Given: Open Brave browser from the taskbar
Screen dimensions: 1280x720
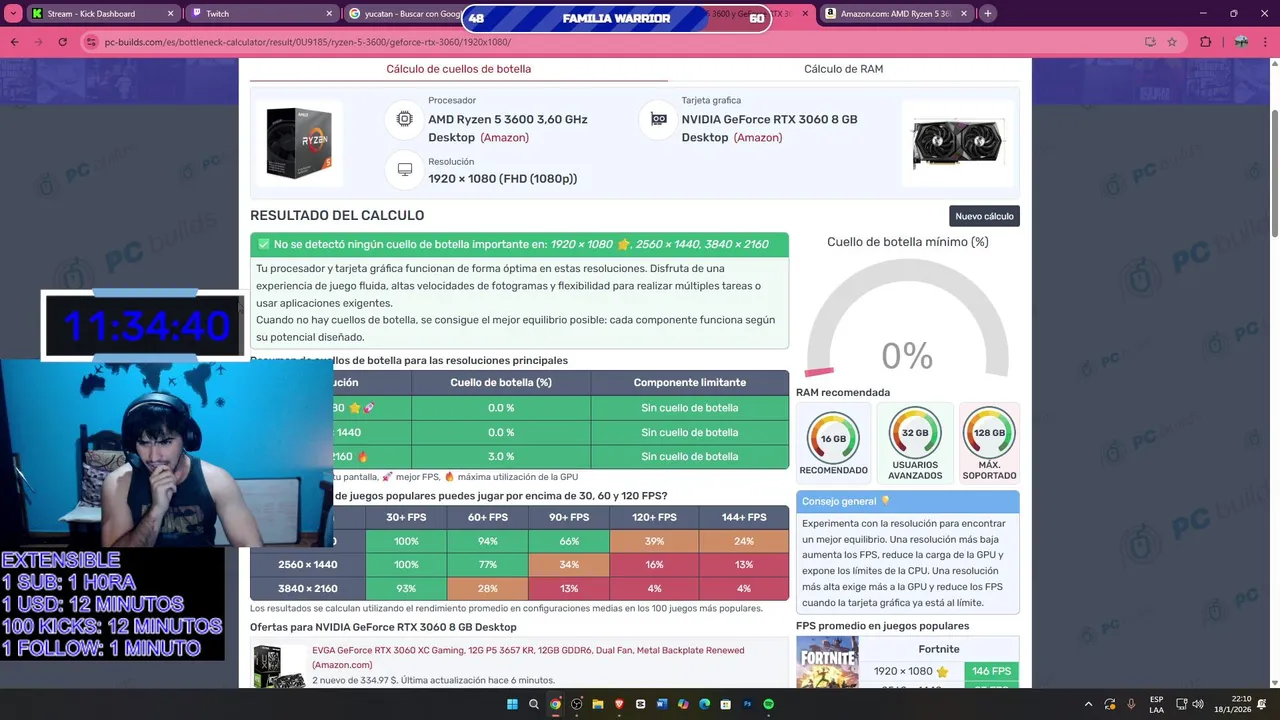Looking at the screenshot, I should click(619, 704).
